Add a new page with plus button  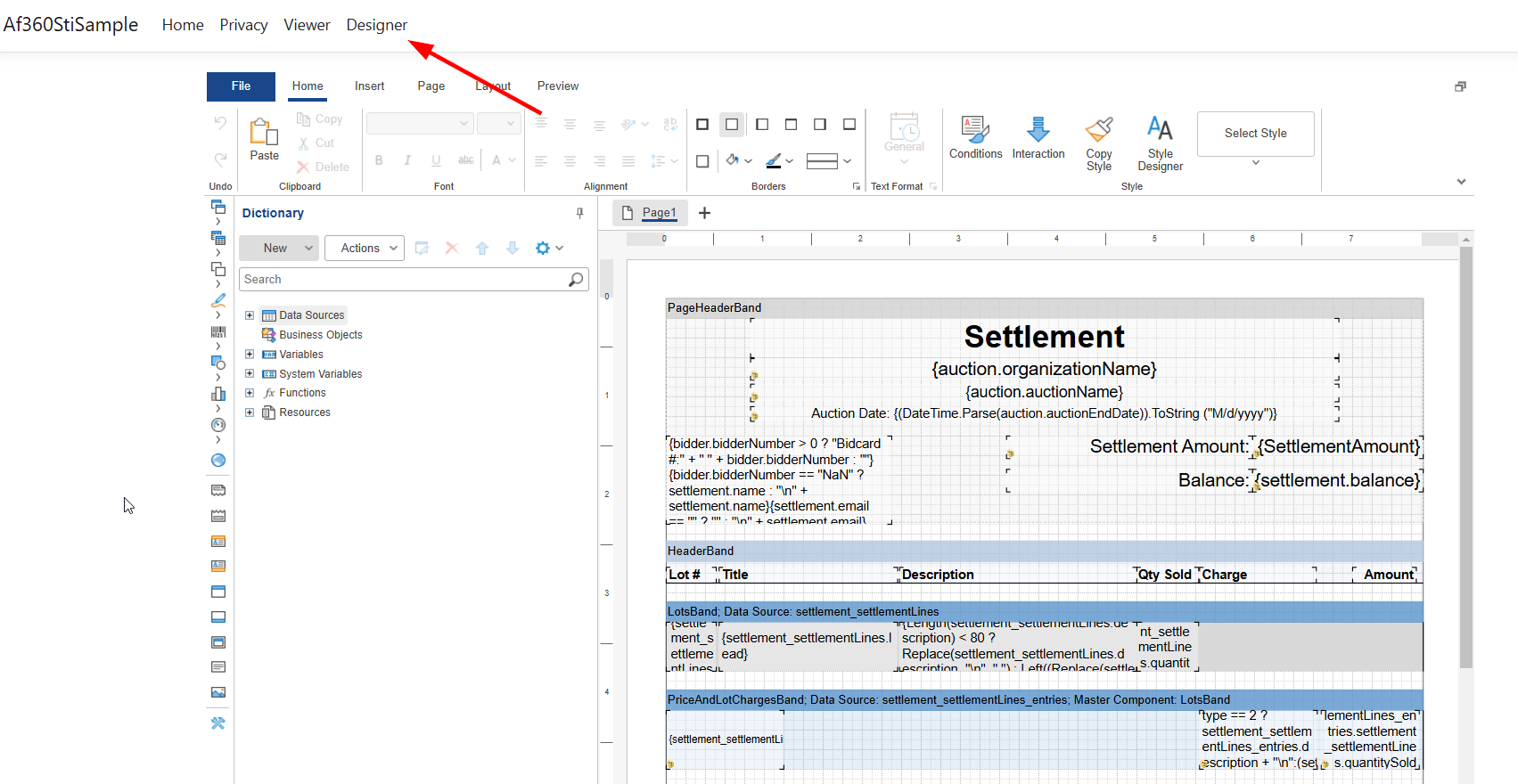pyautogui.click(x=704, y=213)
